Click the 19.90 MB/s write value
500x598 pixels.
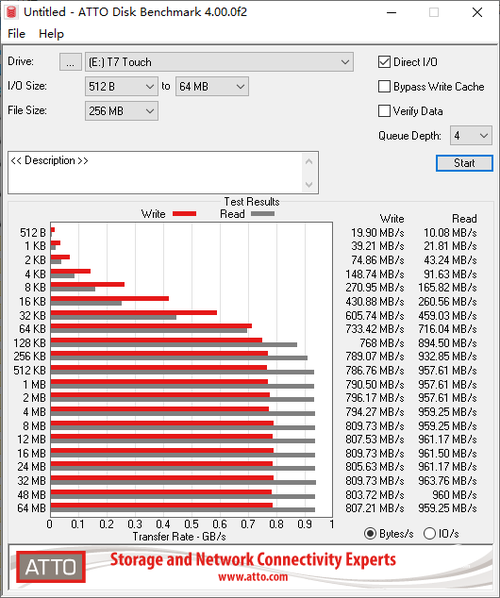377,233
